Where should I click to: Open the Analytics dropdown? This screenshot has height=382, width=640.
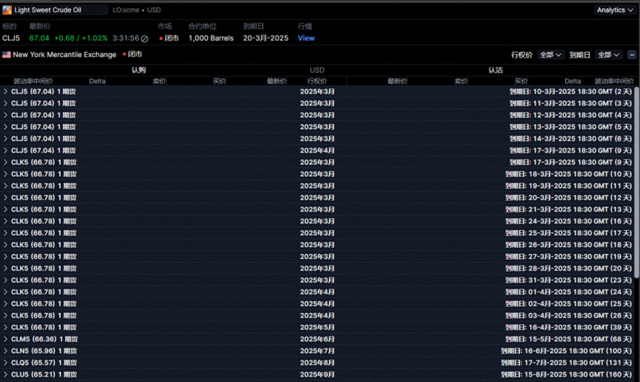coord(615,10)
